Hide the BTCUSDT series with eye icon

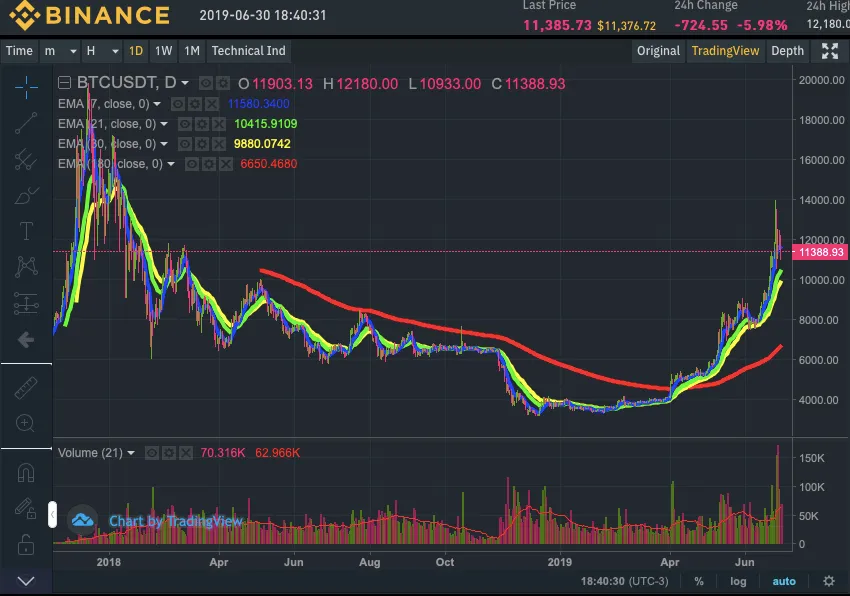click(205, 83)
